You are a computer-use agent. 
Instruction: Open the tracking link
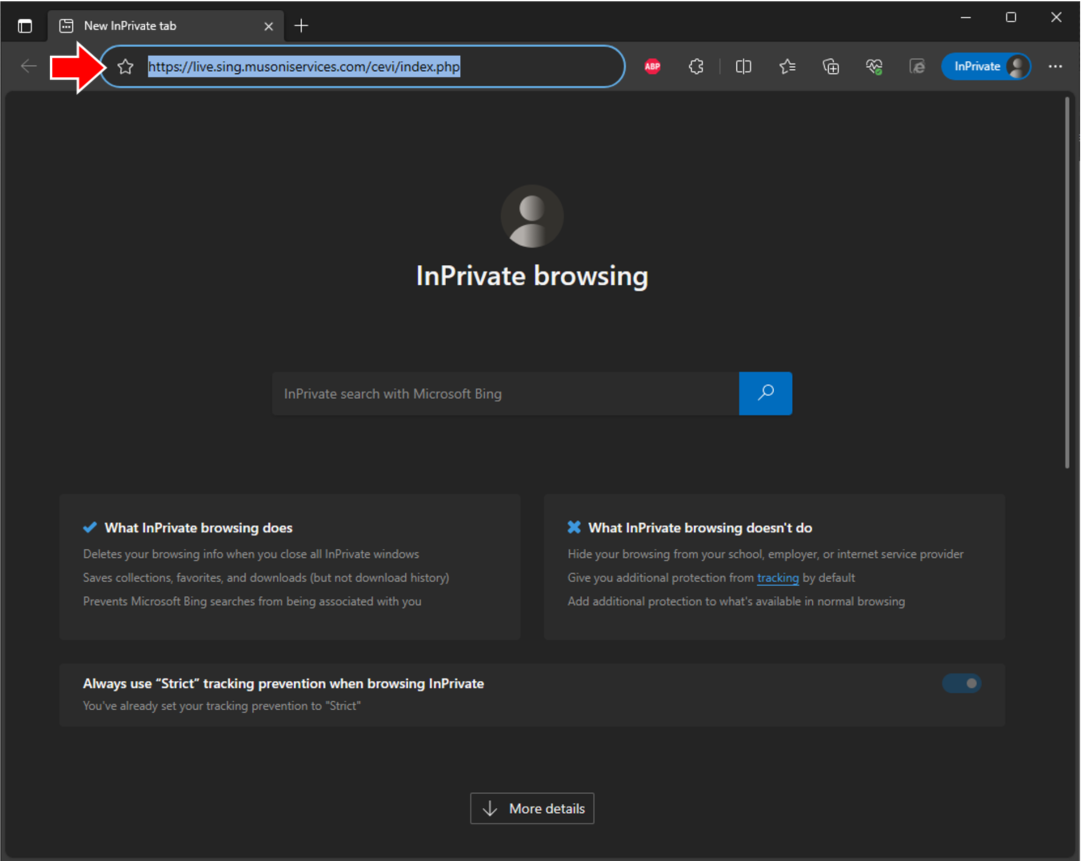point(778,578)
